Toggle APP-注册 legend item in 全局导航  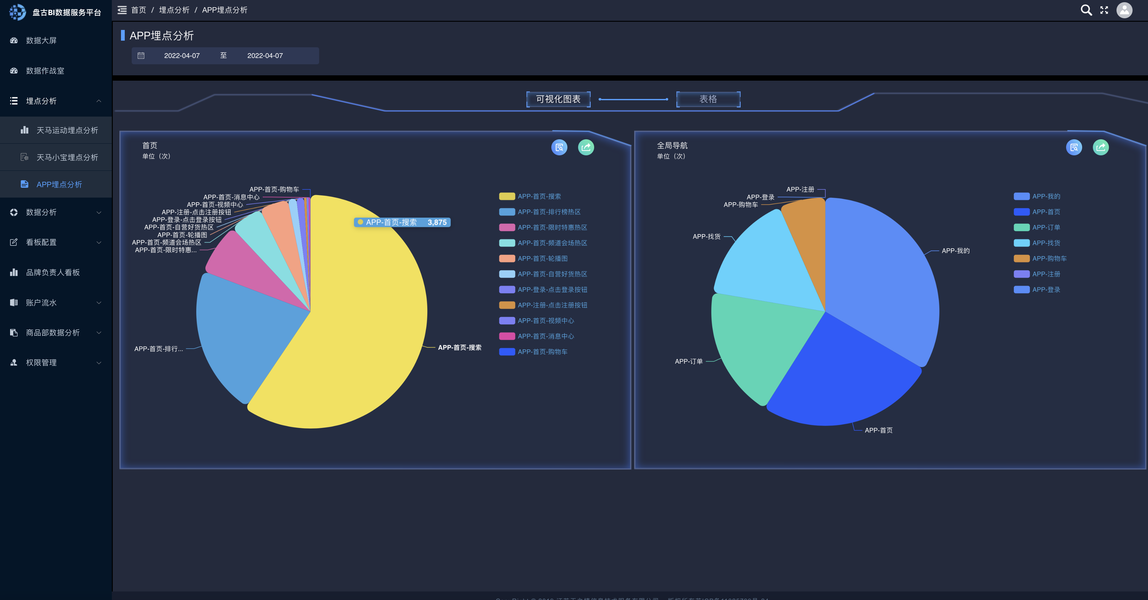click(1037, 274)
